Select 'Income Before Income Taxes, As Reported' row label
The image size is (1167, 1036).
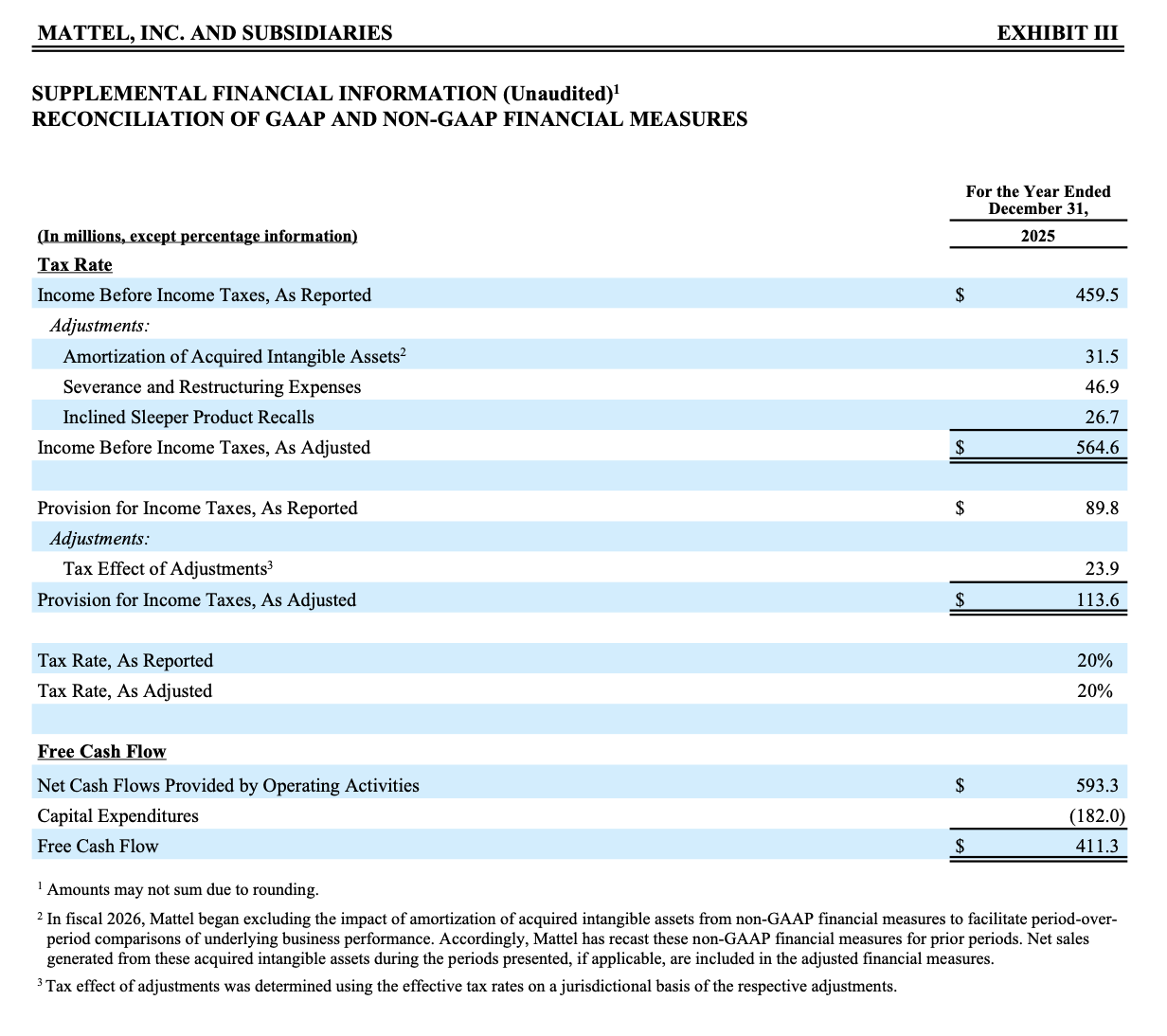click(205, 295)
